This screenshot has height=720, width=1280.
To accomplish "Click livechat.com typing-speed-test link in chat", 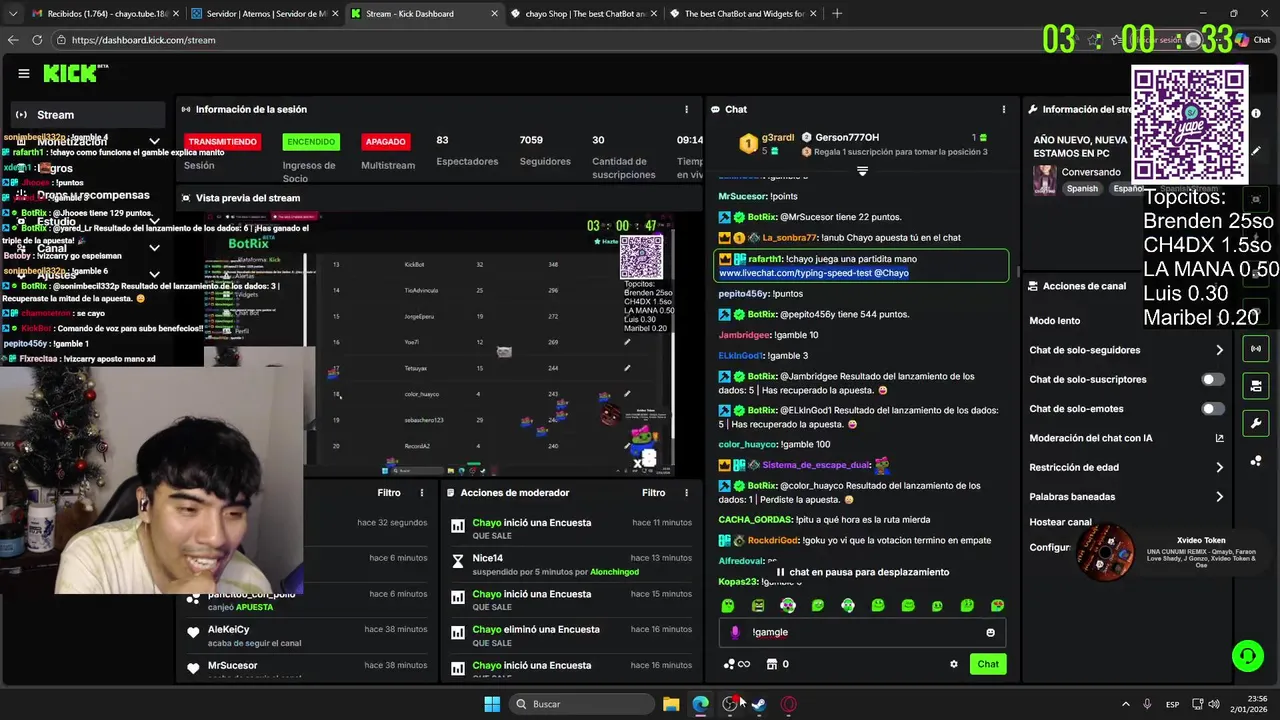I will click(x=795, y=273).
